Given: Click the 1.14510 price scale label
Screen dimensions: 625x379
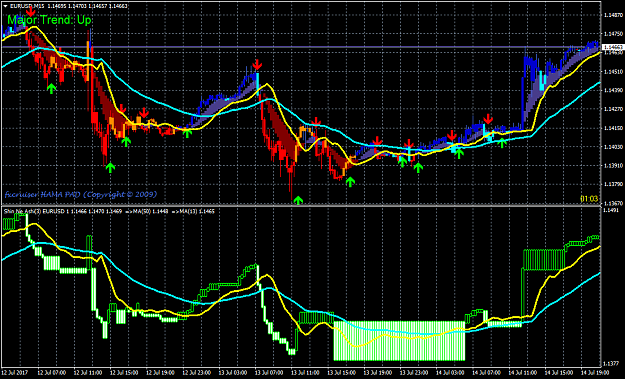Looking at the screenshot, I should pyautogui.click(x=614, y=72).
